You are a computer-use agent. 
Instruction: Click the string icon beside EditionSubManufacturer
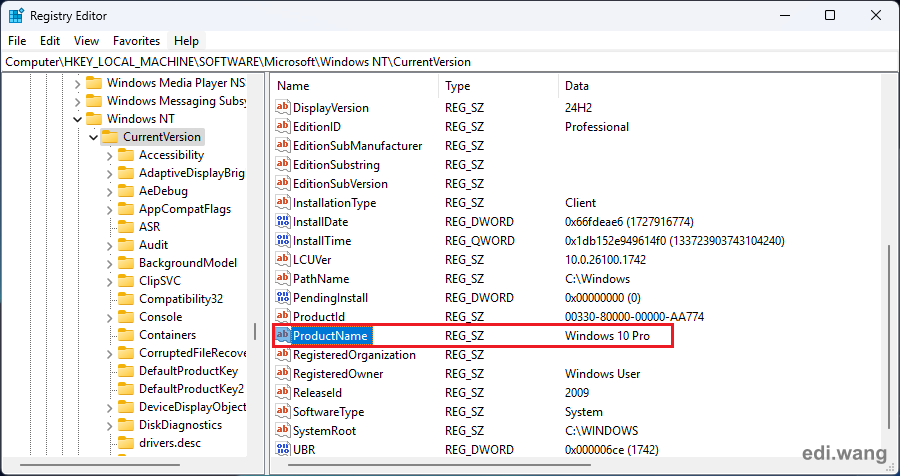tap(282, 145)
